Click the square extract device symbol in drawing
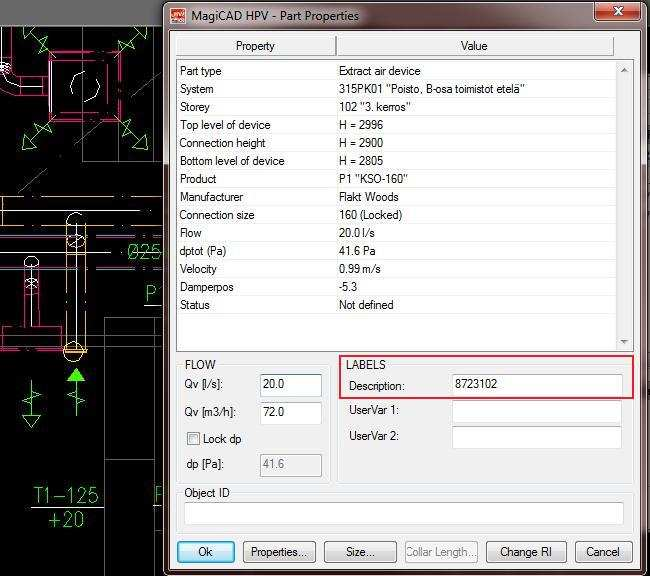Viewport: 650px width, 576px height. (x=85, y=86)
